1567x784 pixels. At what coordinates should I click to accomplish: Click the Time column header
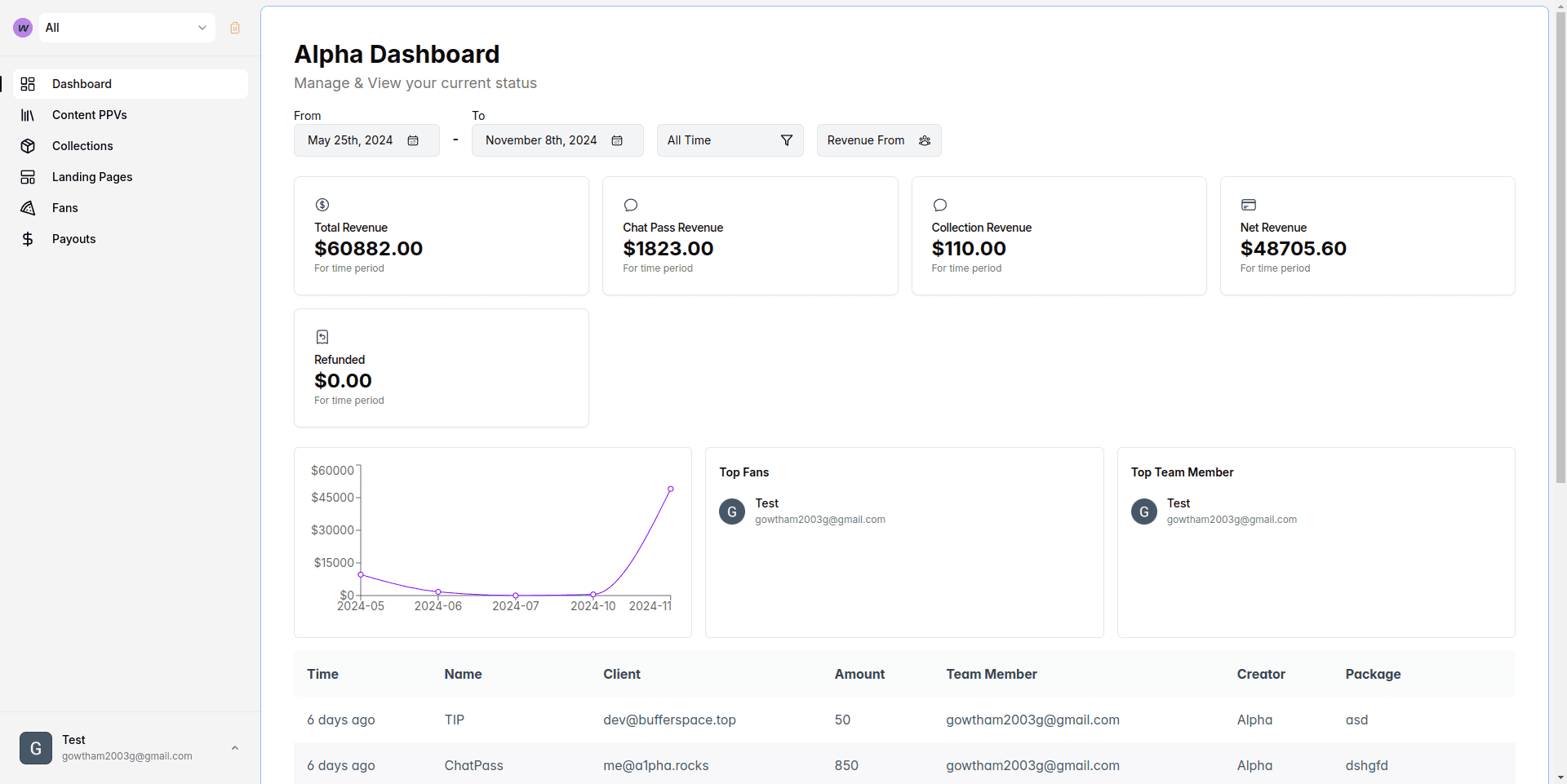(322, 675)
